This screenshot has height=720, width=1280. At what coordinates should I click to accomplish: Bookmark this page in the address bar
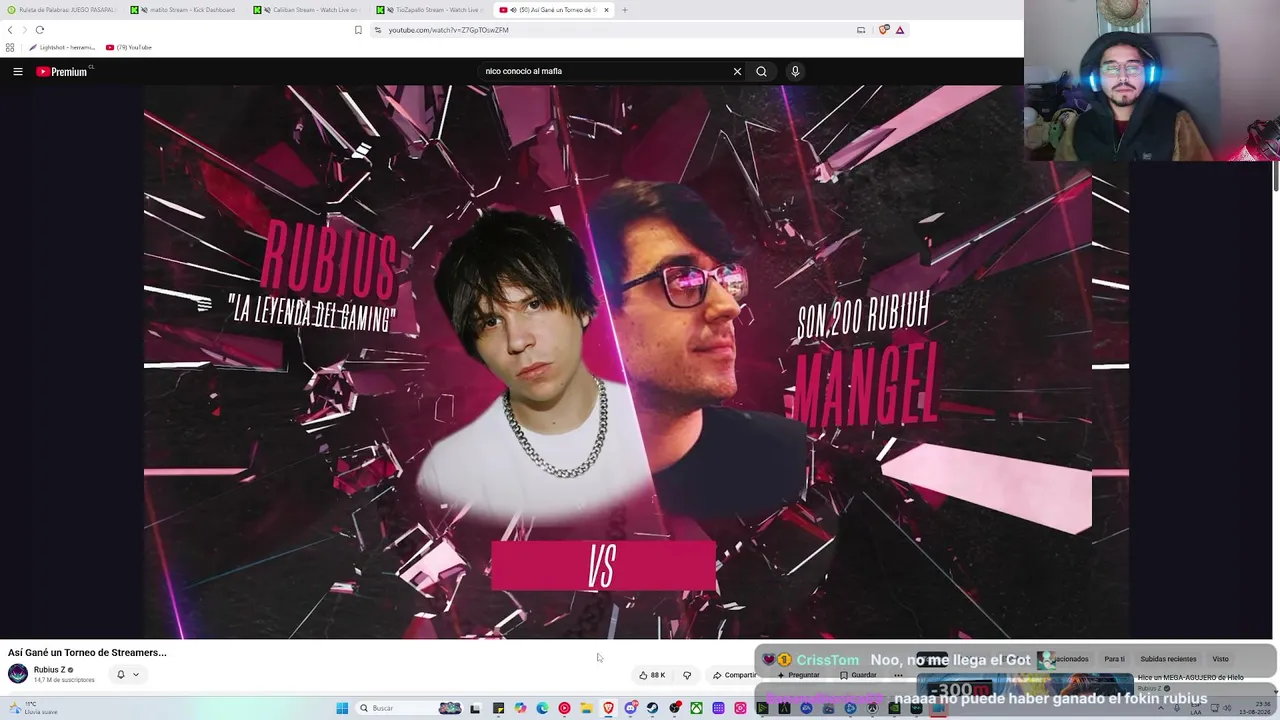coord(358,30)
